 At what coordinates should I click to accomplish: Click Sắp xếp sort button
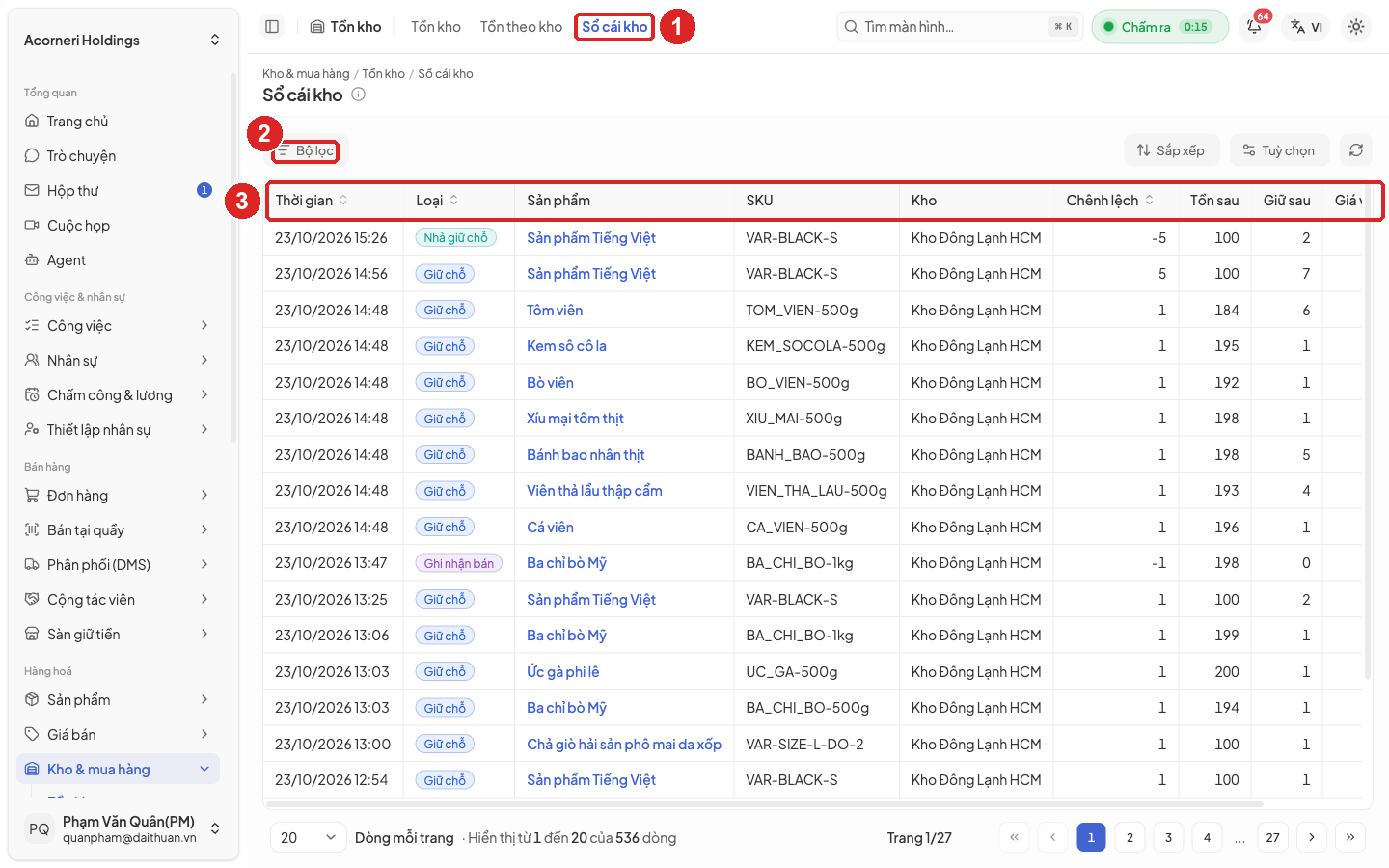click(1171, 150)
